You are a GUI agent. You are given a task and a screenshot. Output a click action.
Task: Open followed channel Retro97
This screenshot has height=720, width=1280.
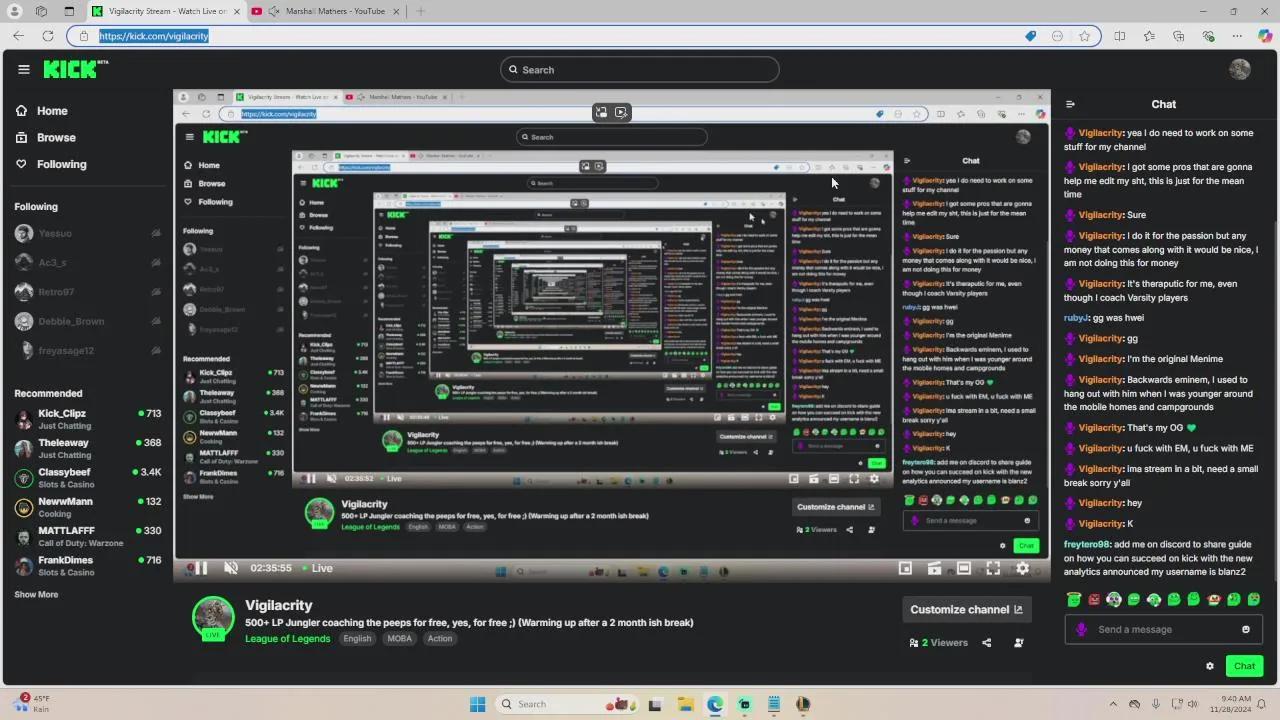(x=86, y=292)
